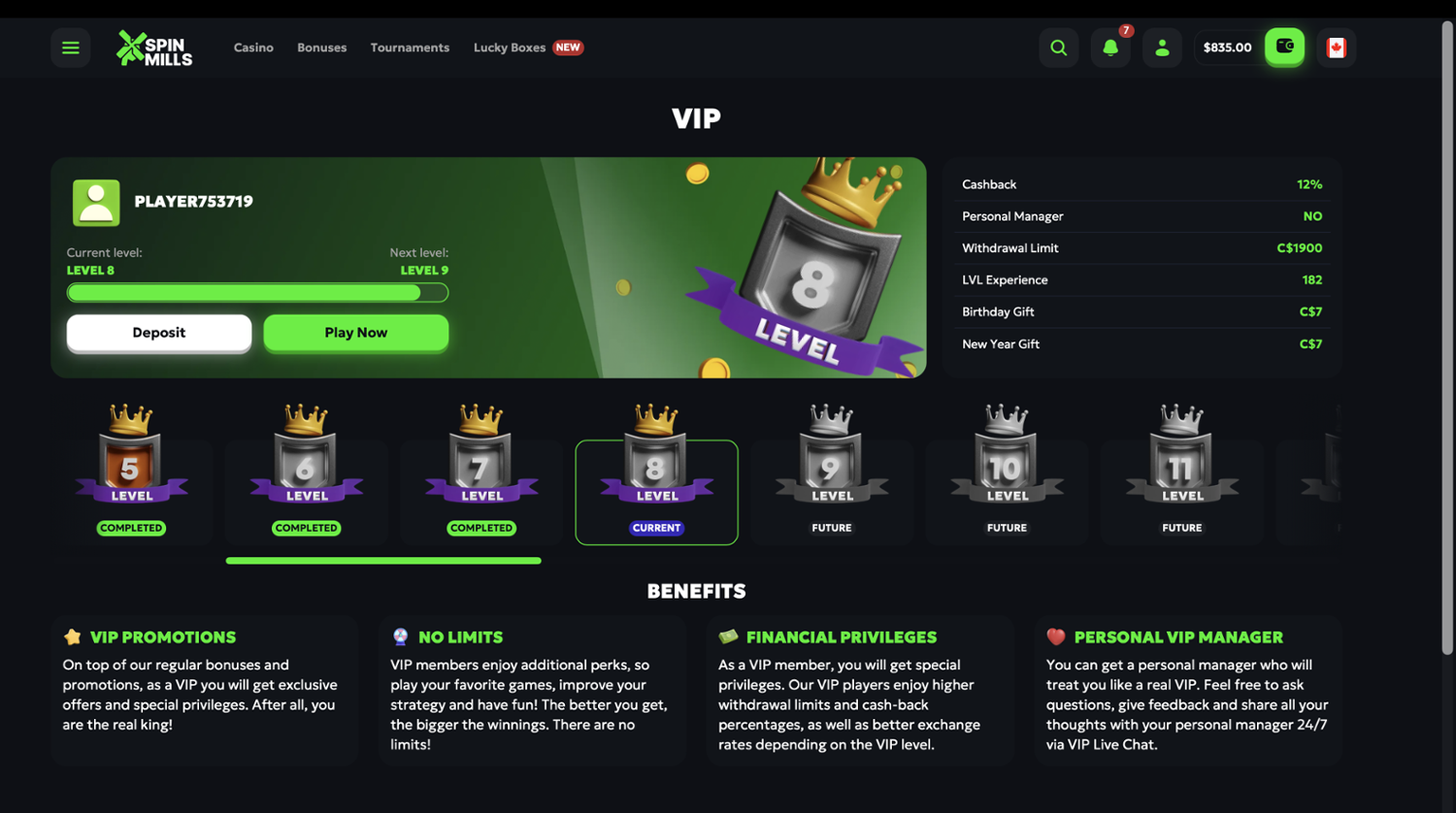The image size is (1456, 813).
Task: Click the Play Now button
Action: 355,333
